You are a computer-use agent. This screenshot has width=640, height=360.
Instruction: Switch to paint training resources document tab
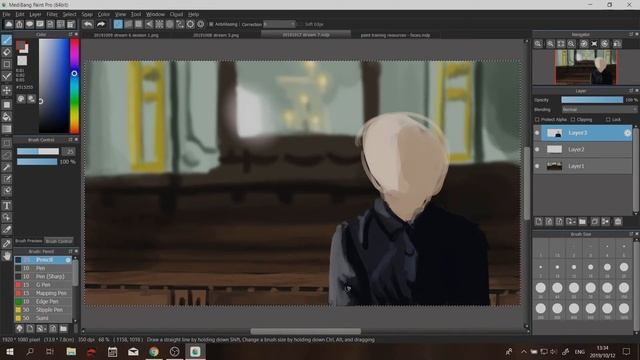(395, 35)
